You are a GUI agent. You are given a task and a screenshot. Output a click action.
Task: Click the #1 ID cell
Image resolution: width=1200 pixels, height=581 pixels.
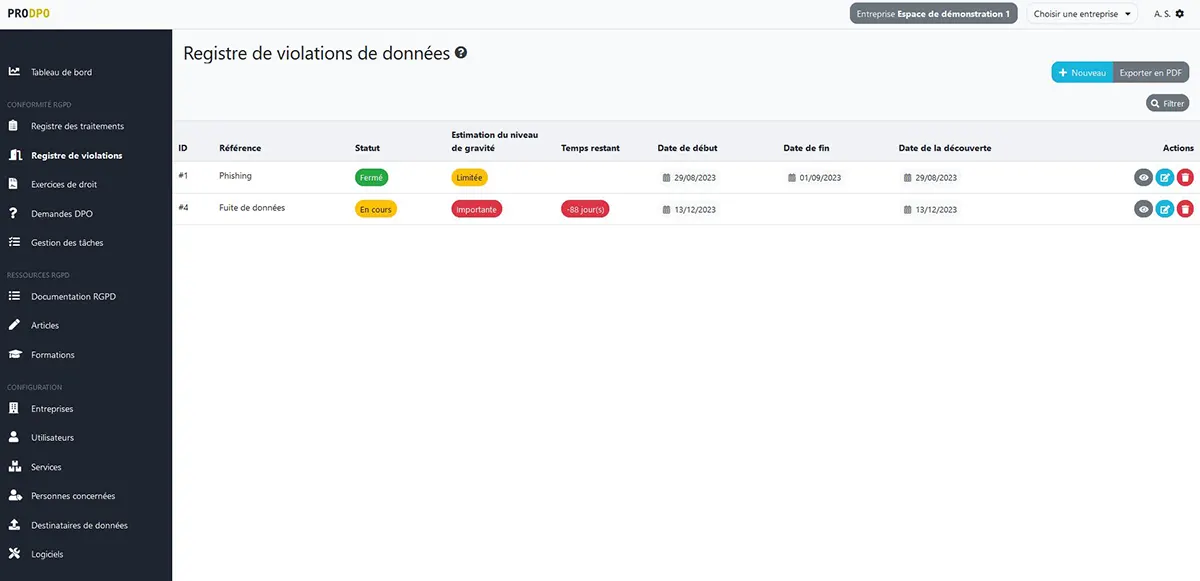point(183,175)
